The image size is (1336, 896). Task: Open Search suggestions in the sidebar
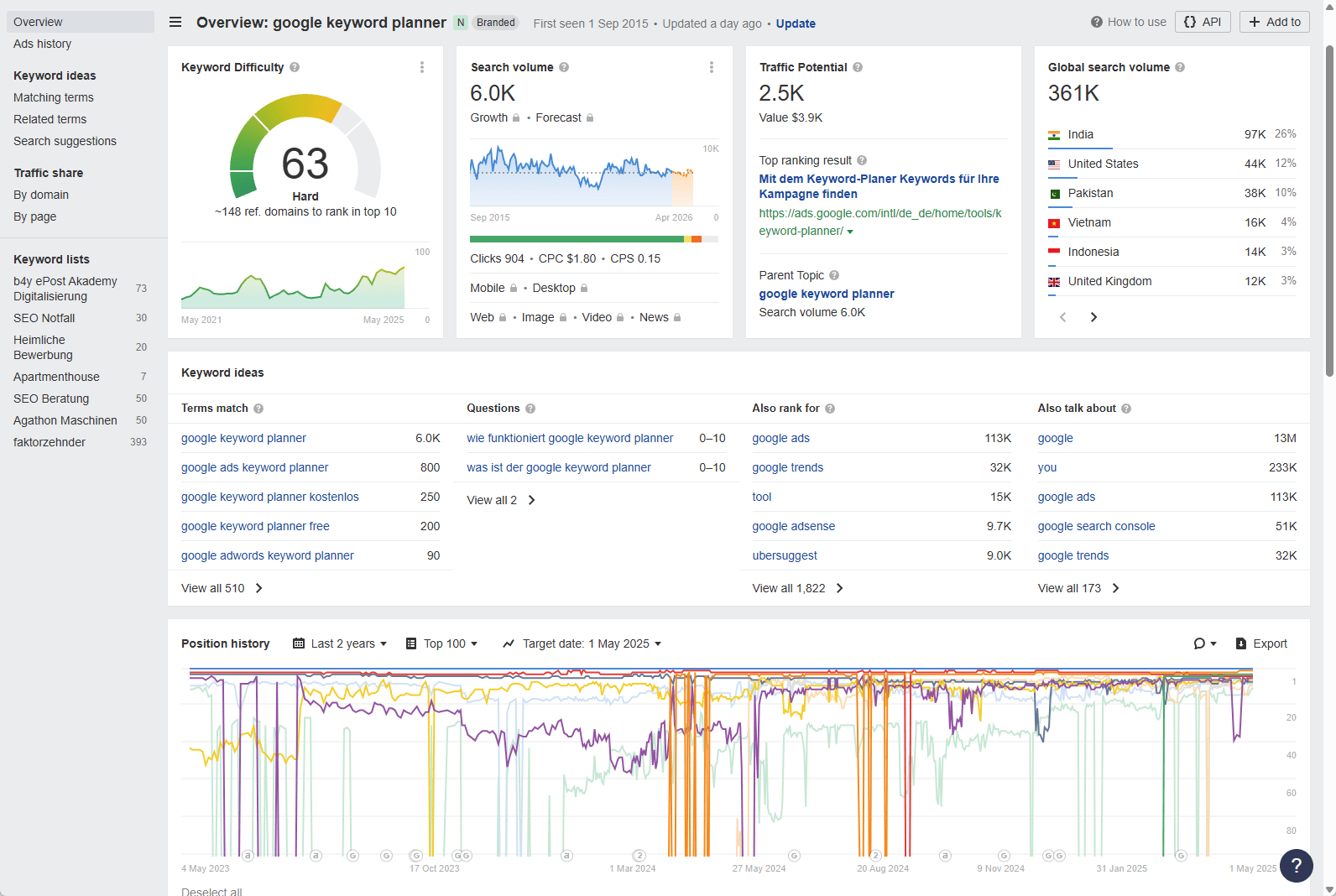(65, 141)
